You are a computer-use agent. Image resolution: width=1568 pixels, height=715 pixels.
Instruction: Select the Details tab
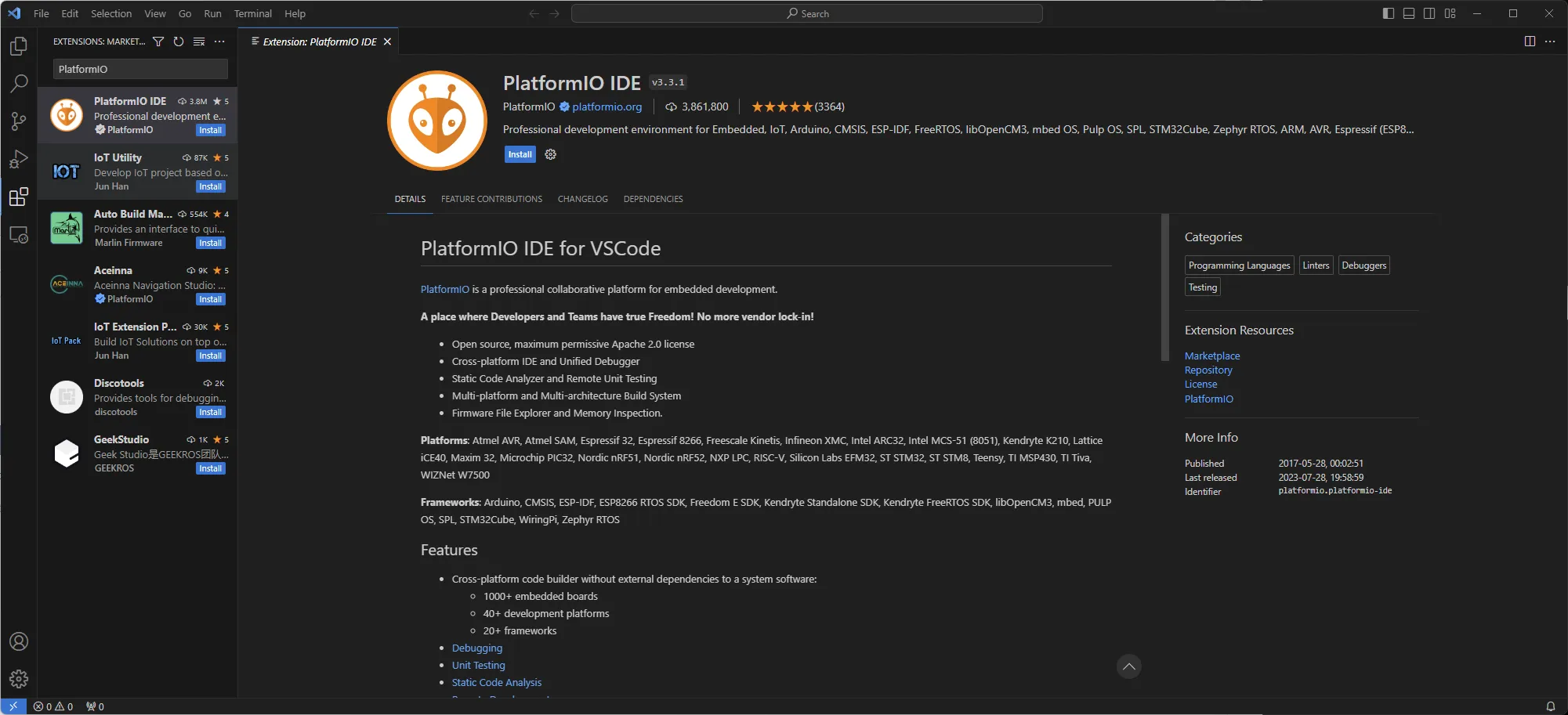click(x=410, y=199)
